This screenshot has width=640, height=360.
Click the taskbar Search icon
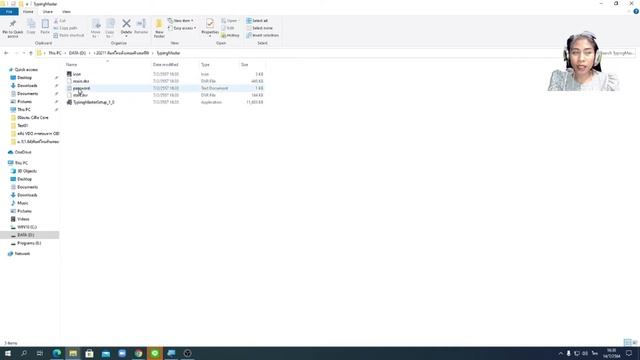[24, 353]
